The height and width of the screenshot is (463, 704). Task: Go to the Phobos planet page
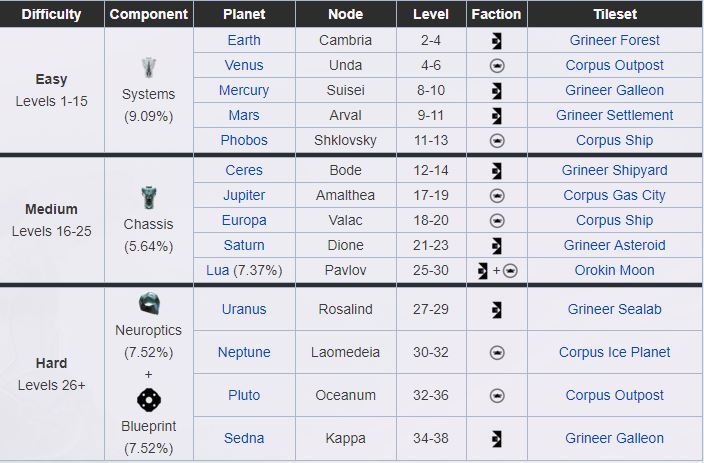tap(244, 141)
